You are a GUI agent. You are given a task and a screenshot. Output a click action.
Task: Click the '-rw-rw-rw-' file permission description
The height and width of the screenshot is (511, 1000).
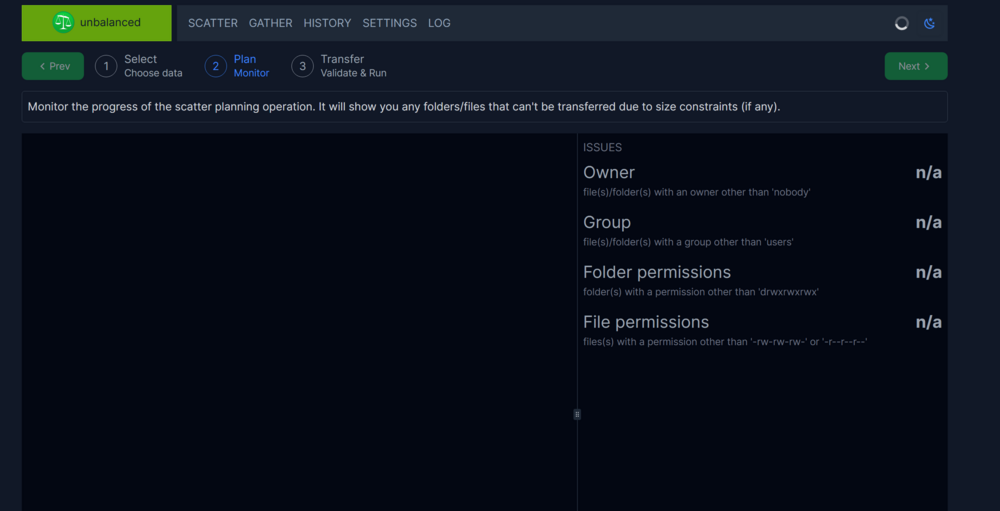tap(725, 342)
